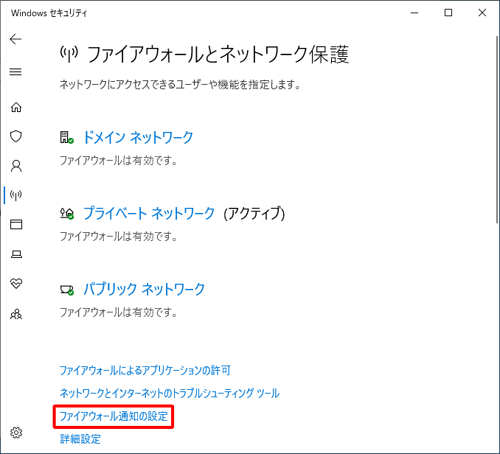Click ファイアウォール通知の設定 link
Screen dimensions: 500x454
tap(114, 416)
